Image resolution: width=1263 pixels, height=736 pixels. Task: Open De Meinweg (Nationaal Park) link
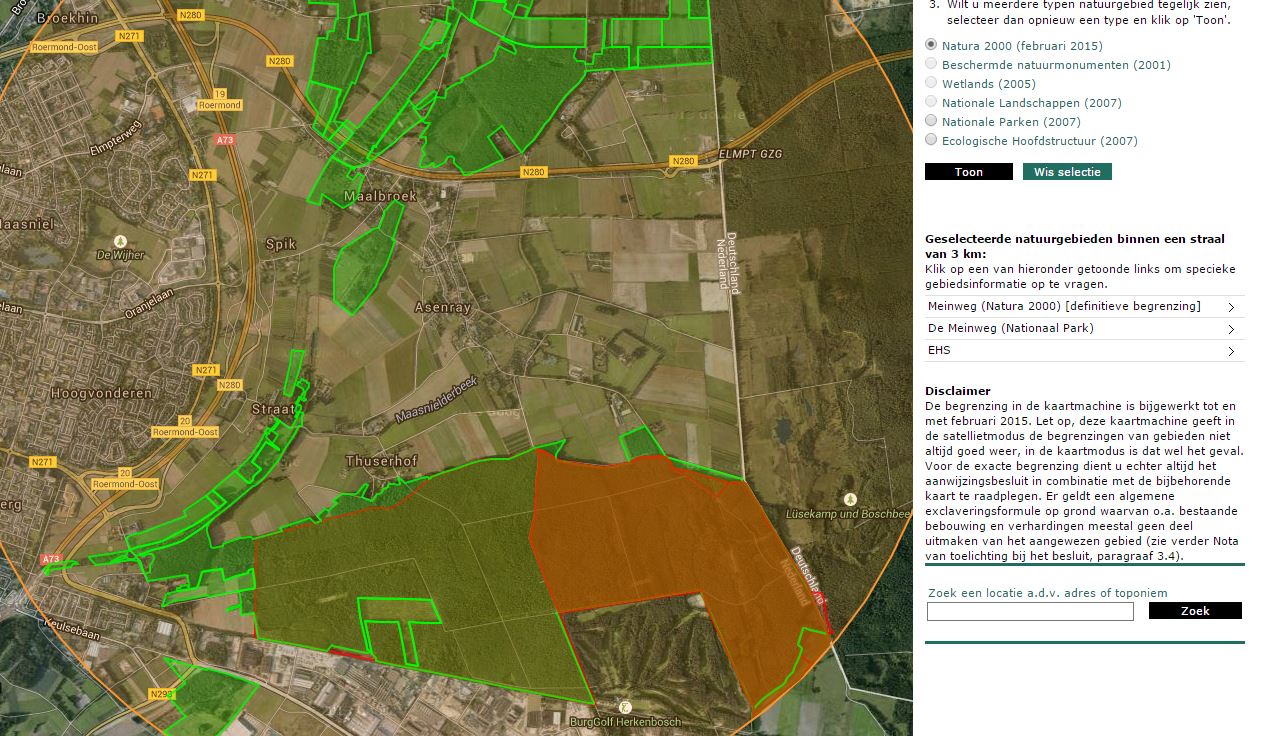1011,328
